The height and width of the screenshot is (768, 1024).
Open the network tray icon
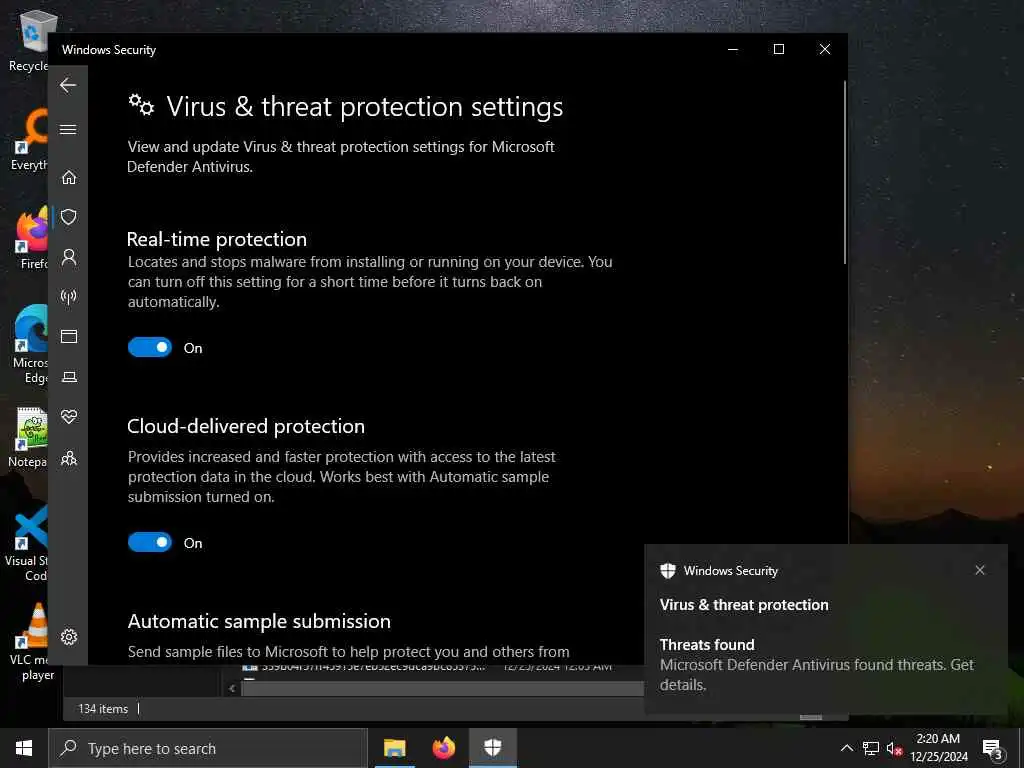[x=871, y=748]
